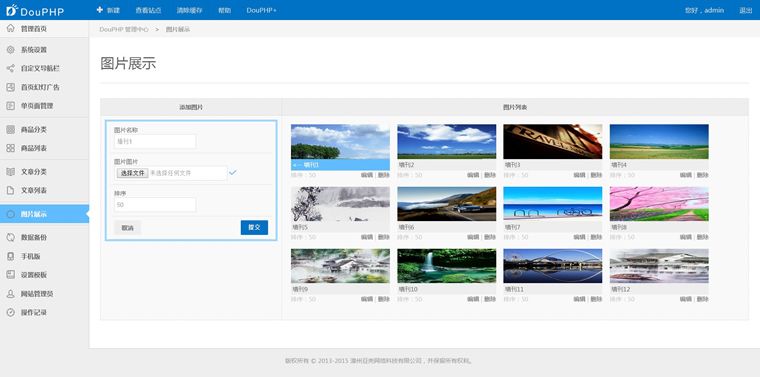760x377 pixels.
Task: Select the 首页幻灯广告 picture icon
Action: tap(10, 87)
